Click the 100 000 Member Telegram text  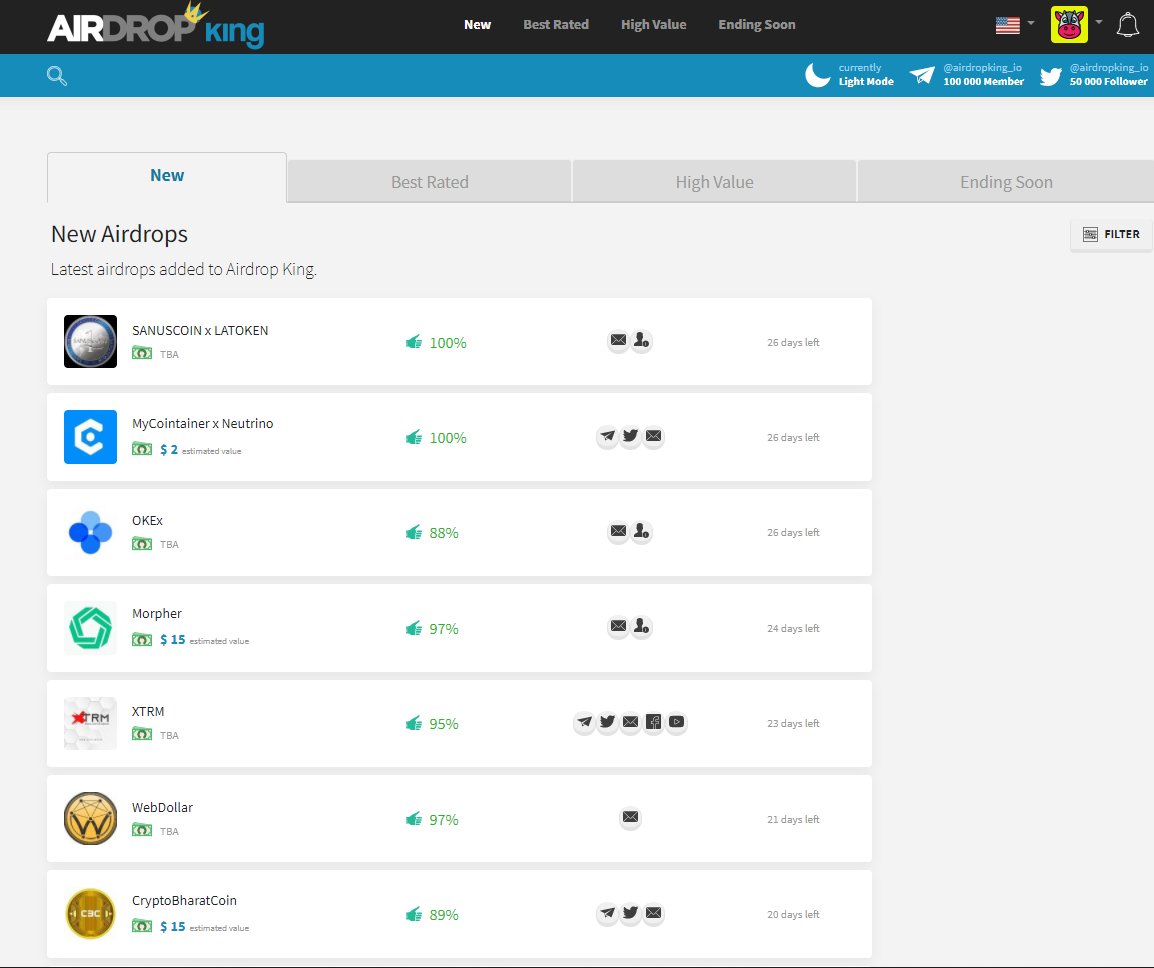coord(983,82)
